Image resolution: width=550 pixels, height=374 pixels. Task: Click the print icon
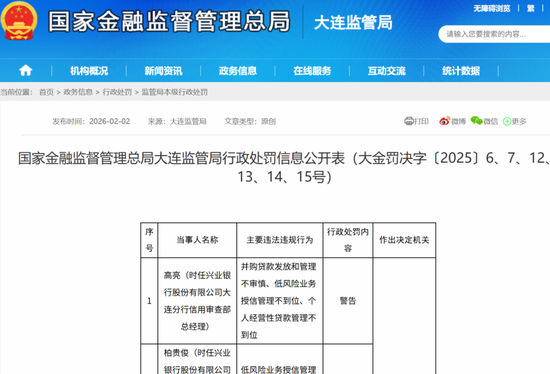click(x=409, y=121)
